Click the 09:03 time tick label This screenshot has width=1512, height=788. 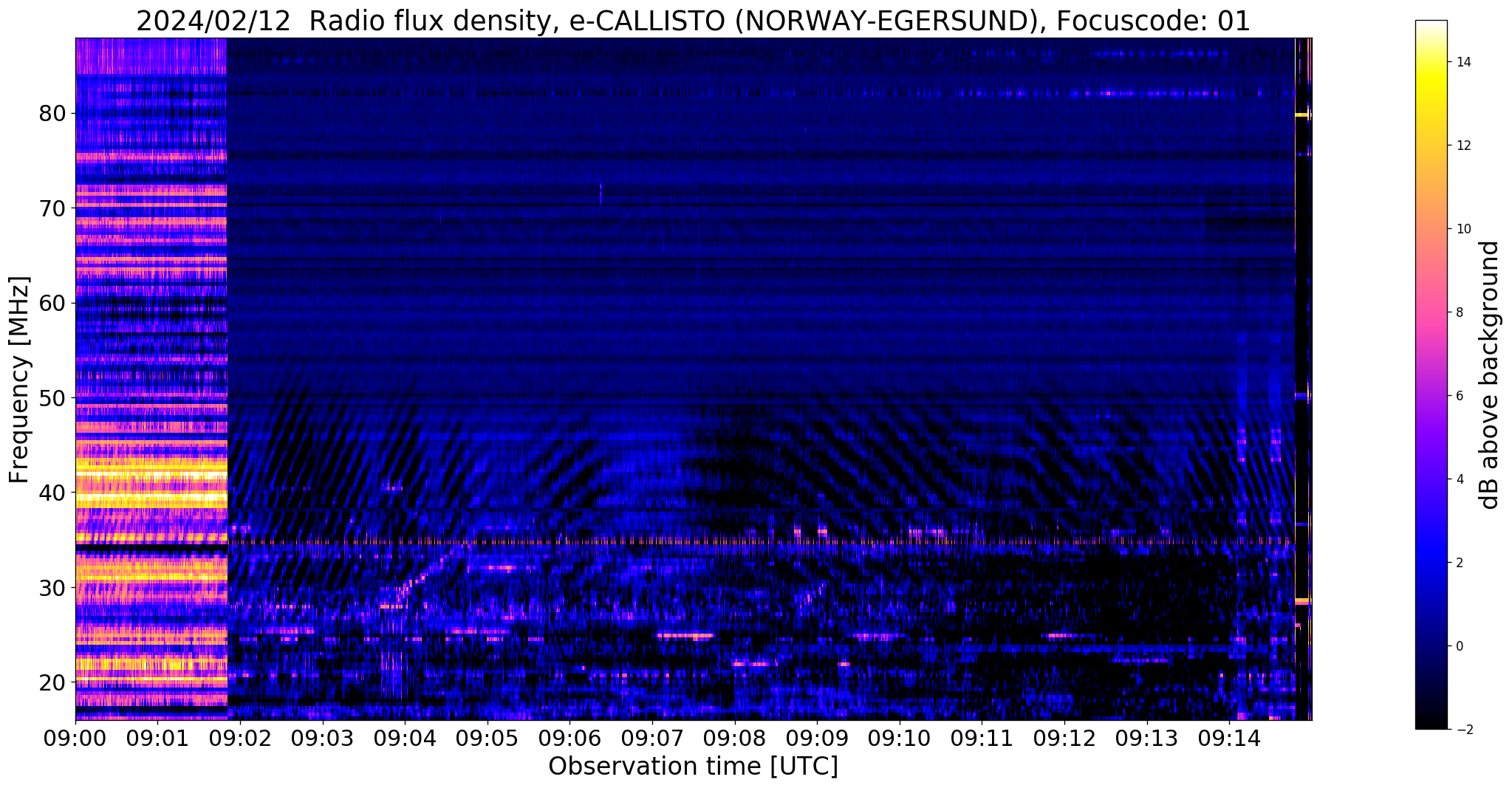322,739
